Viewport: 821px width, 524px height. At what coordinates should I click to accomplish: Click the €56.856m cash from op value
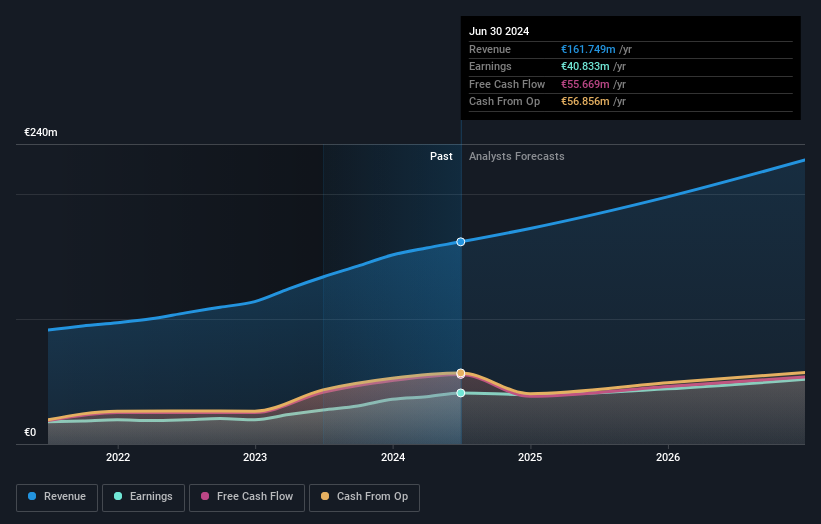(x=585, y=102)
